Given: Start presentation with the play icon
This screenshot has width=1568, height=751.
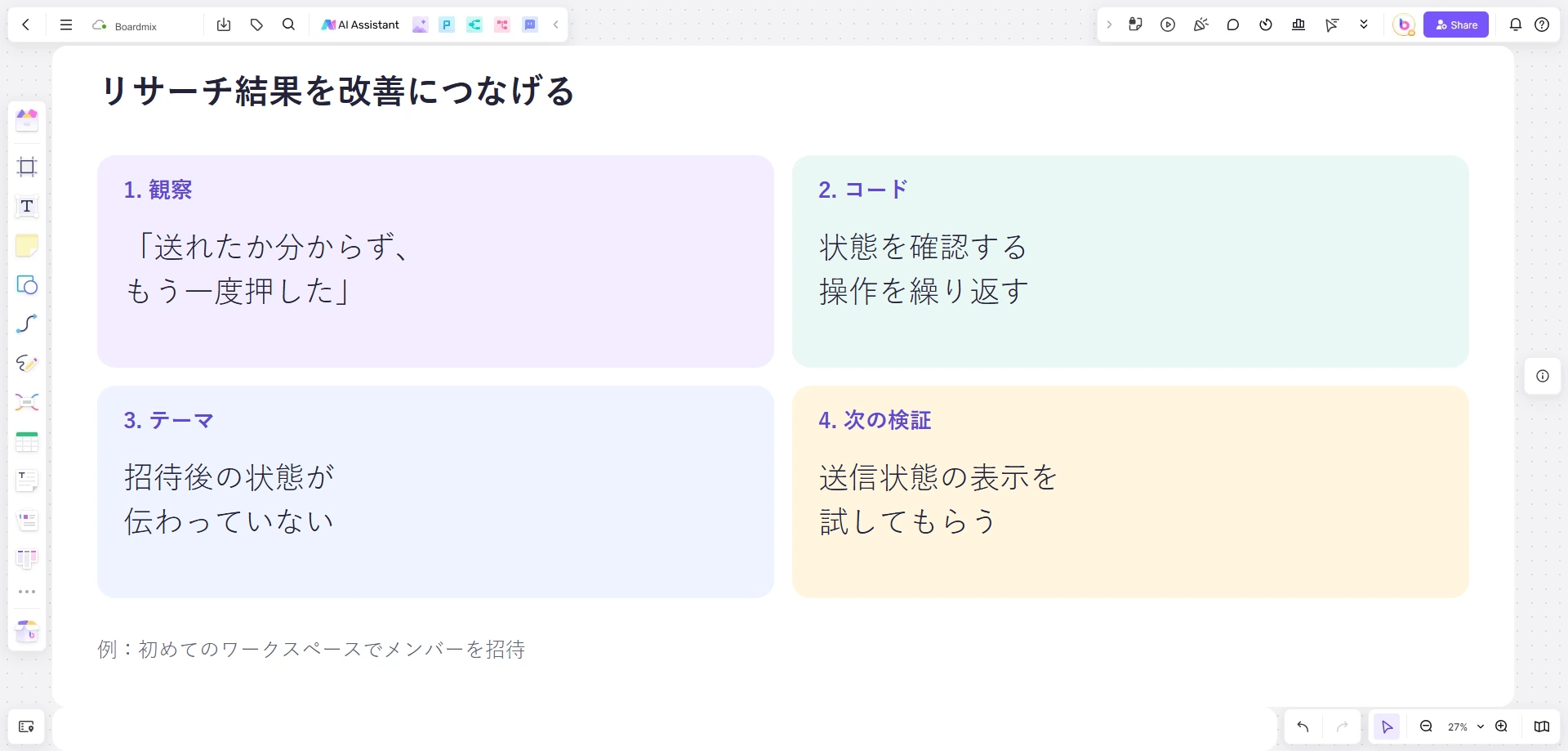Looking at the screenshot, I should (1168, 25).
